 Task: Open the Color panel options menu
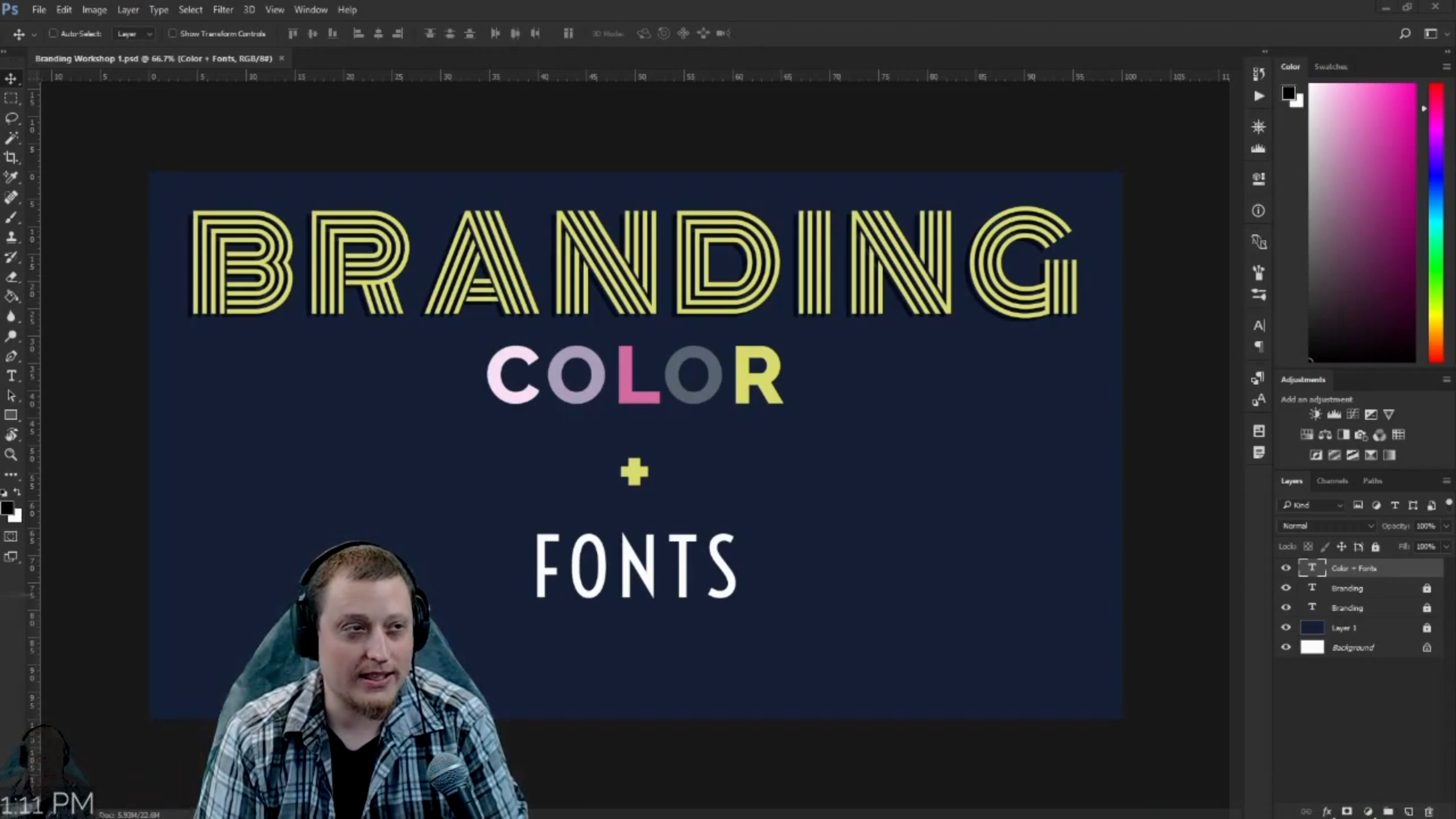pyautogui.click(x=1446, y=67)
